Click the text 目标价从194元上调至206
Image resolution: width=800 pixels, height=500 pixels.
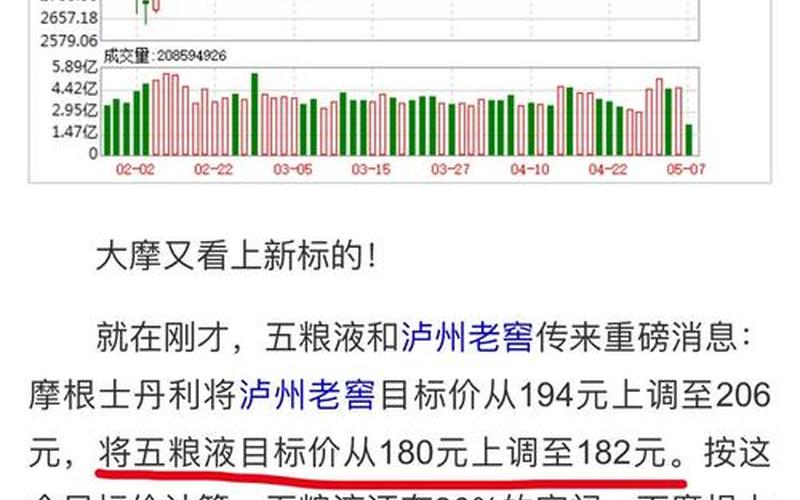coord(575,395)
